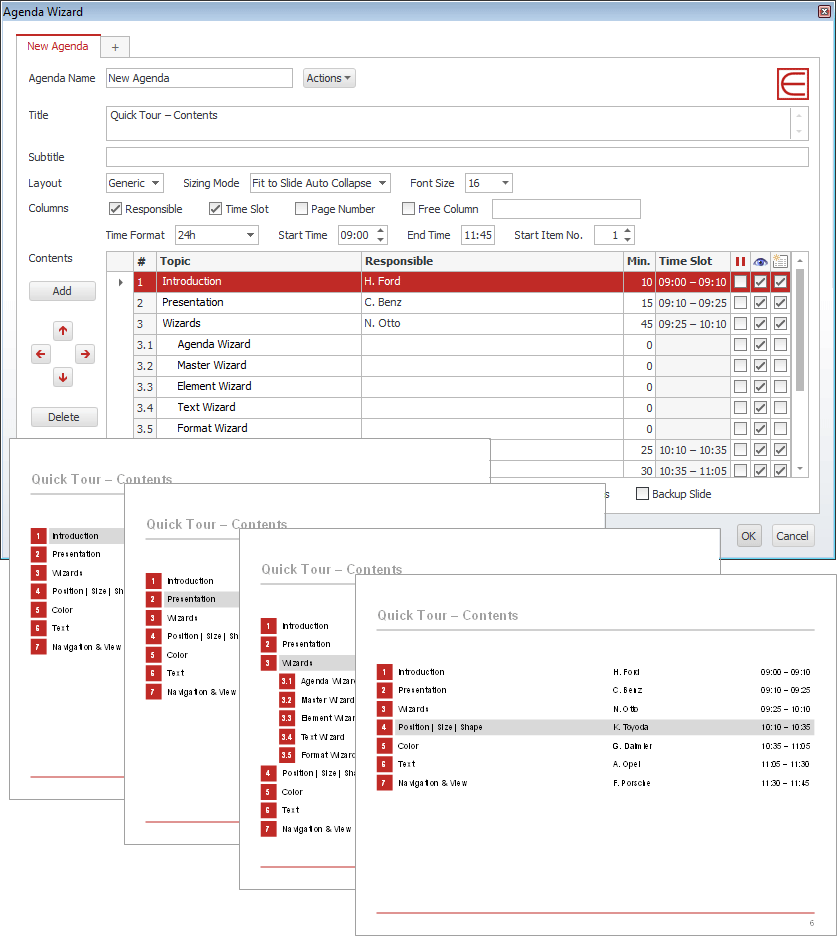Uncheck the Responsible column checkbox
Viewport: 837px width, 936px height.
pos(117,208)
